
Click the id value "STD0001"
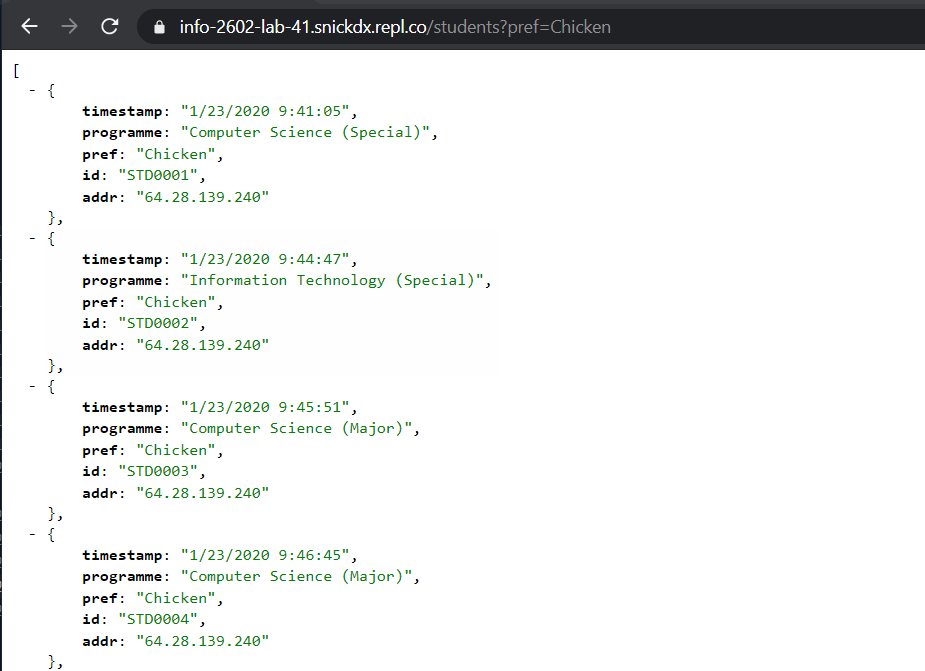[x=158, y=175]
